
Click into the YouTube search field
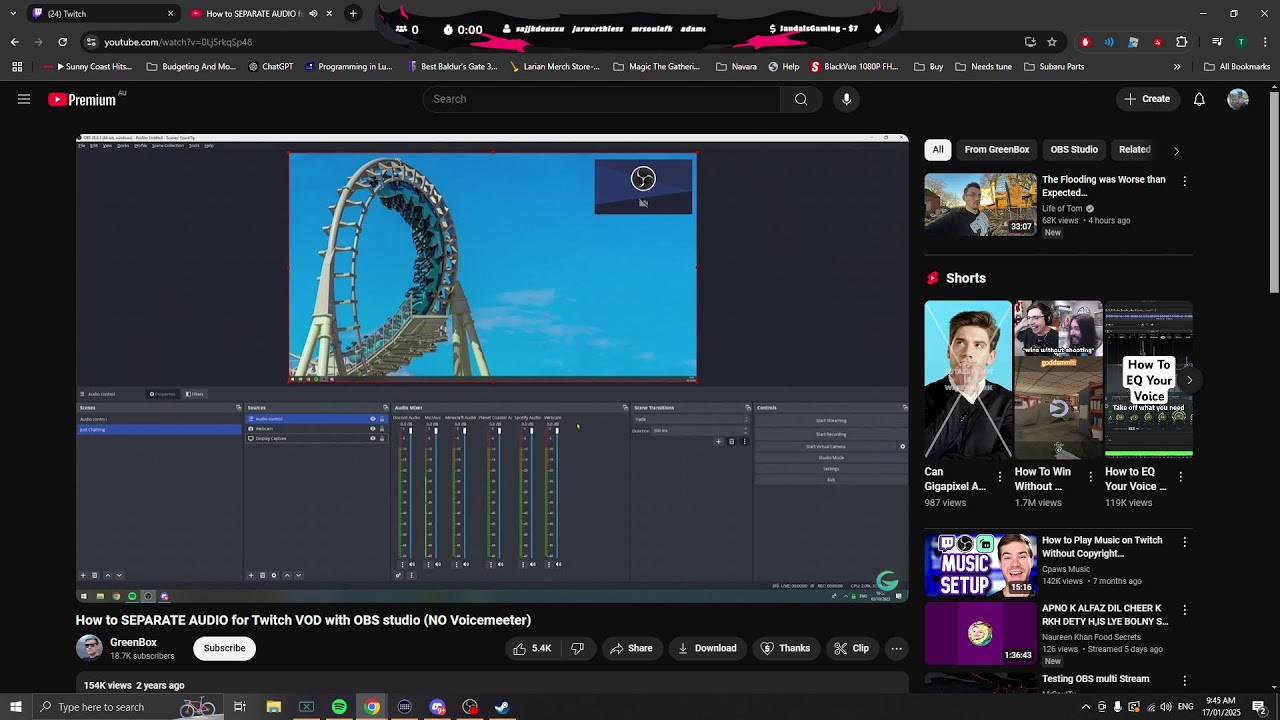point(601,99)
